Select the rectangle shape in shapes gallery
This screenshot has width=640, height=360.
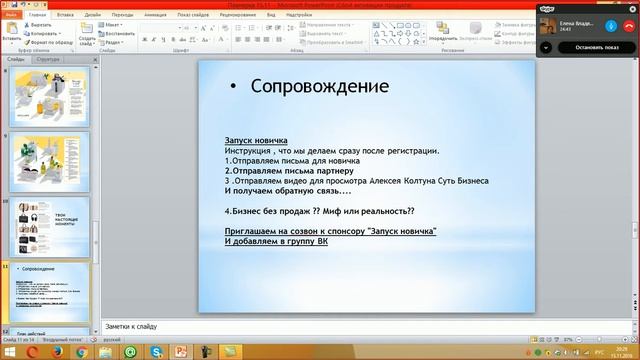click(x=400, y=26)
